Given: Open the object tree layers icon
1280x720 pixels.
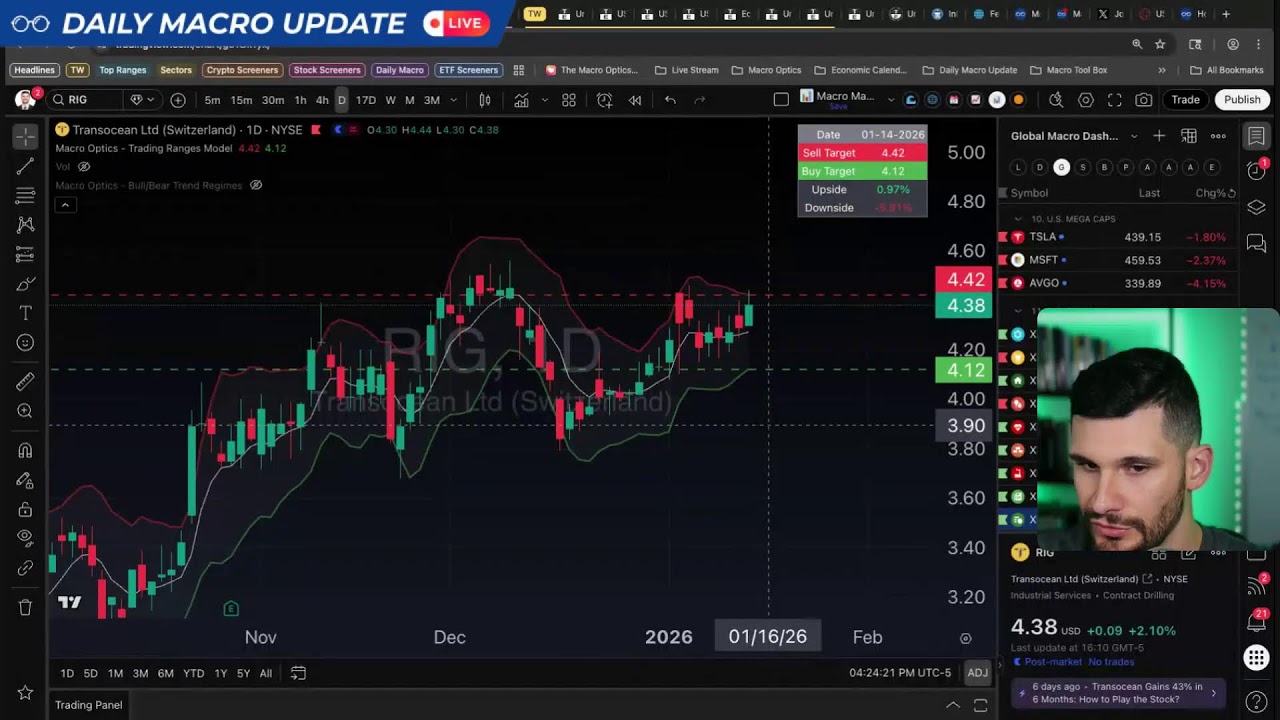Looking at the screenshot, I should pos(1257,207).
